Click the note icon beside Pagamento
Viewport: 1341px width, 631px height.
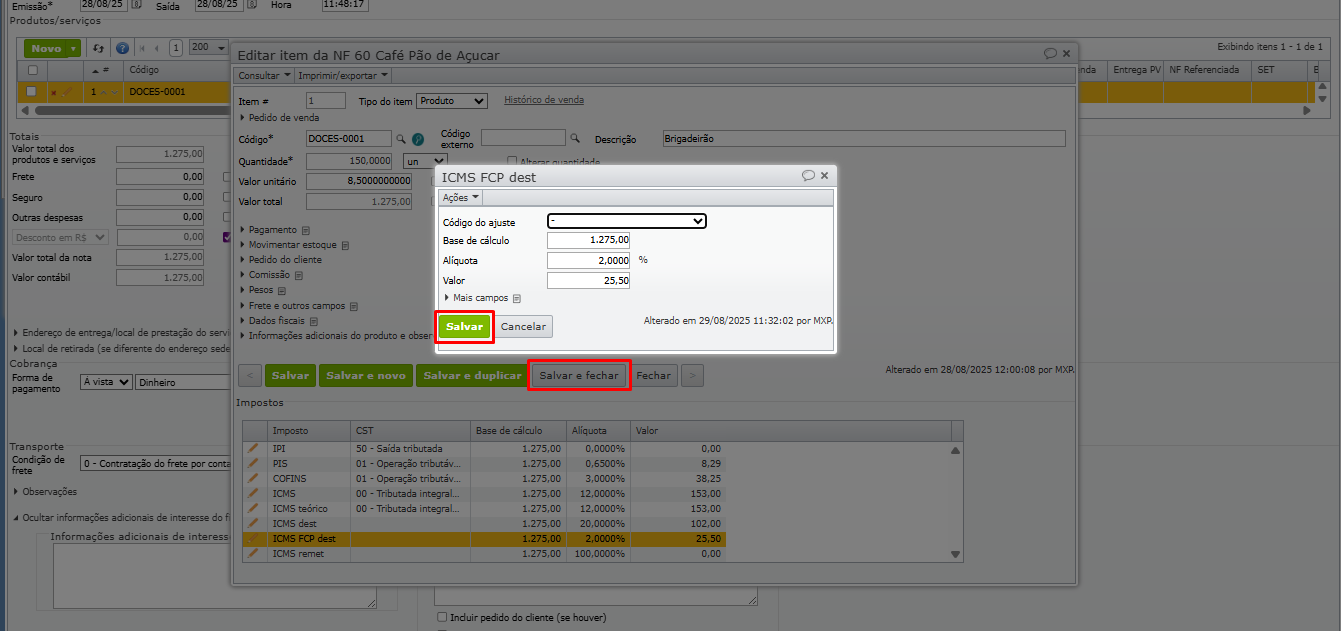point(306,230)
